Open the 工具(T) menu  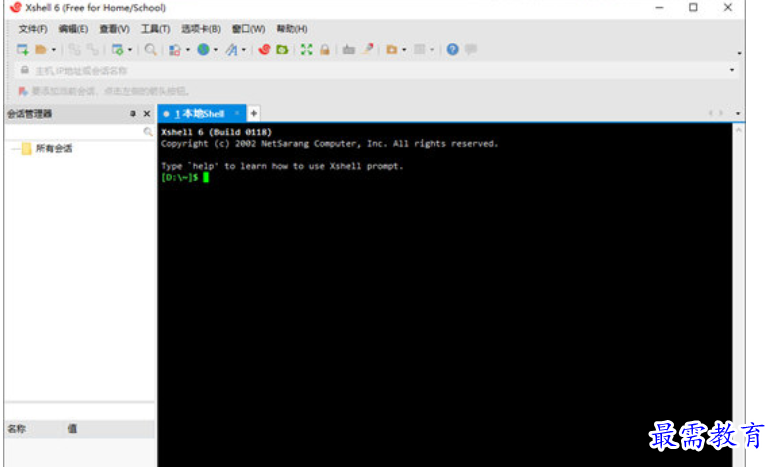click(x=155, y=29)
